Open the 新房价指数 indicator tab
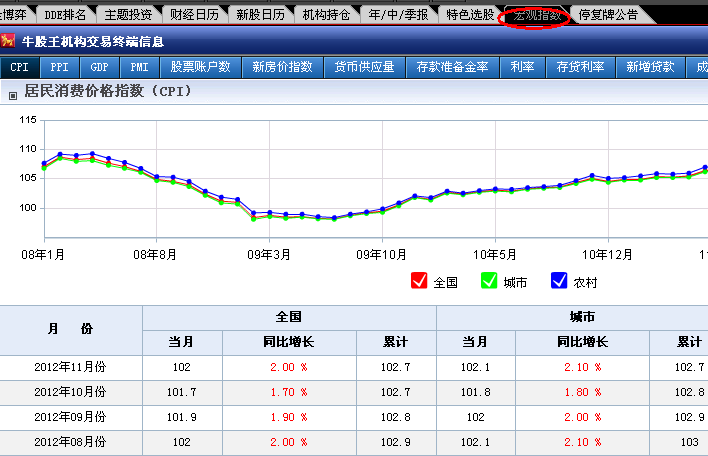The width and height of the screenshot is (708, 456). (x=282, y=67)
